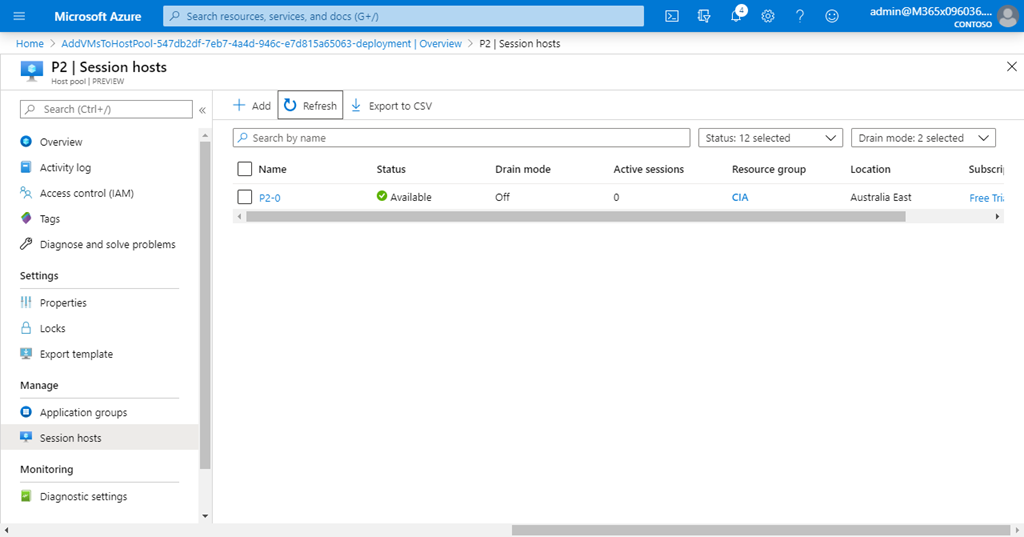Click the Search by name field
Image resolution: width=1024 pixels, height=537 pixels.
pos(461,138)
